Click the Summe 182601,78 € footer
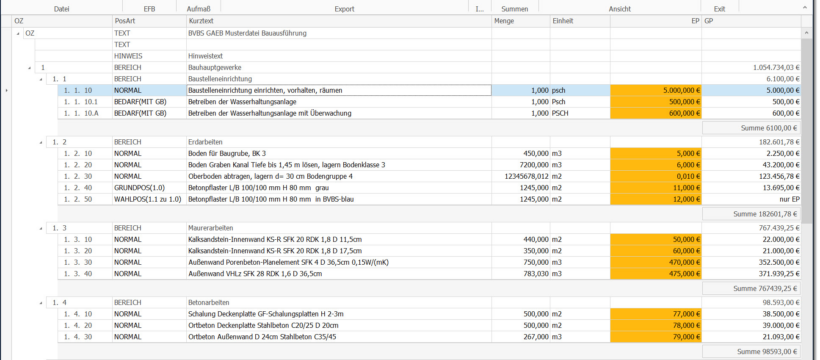Image resolution: width=820 pixels, height=360 pixels. pos(751,213)
